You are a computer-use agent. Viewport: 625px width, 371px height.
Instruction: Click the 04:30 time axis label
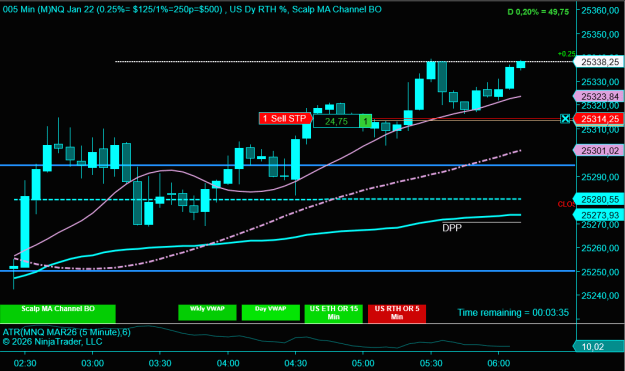click(295, 363)
